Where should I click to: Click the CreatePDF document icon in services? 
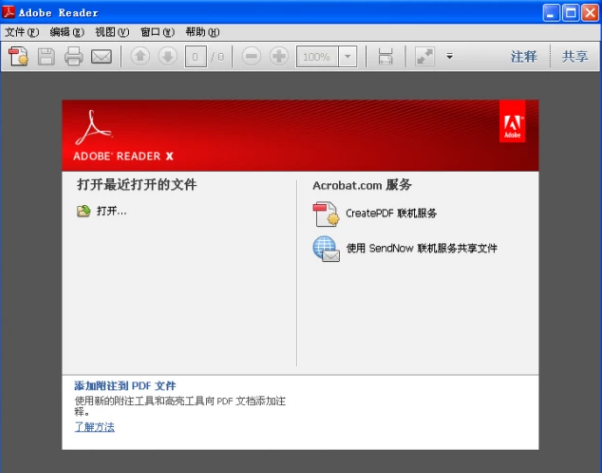click(x=326, y=214)
